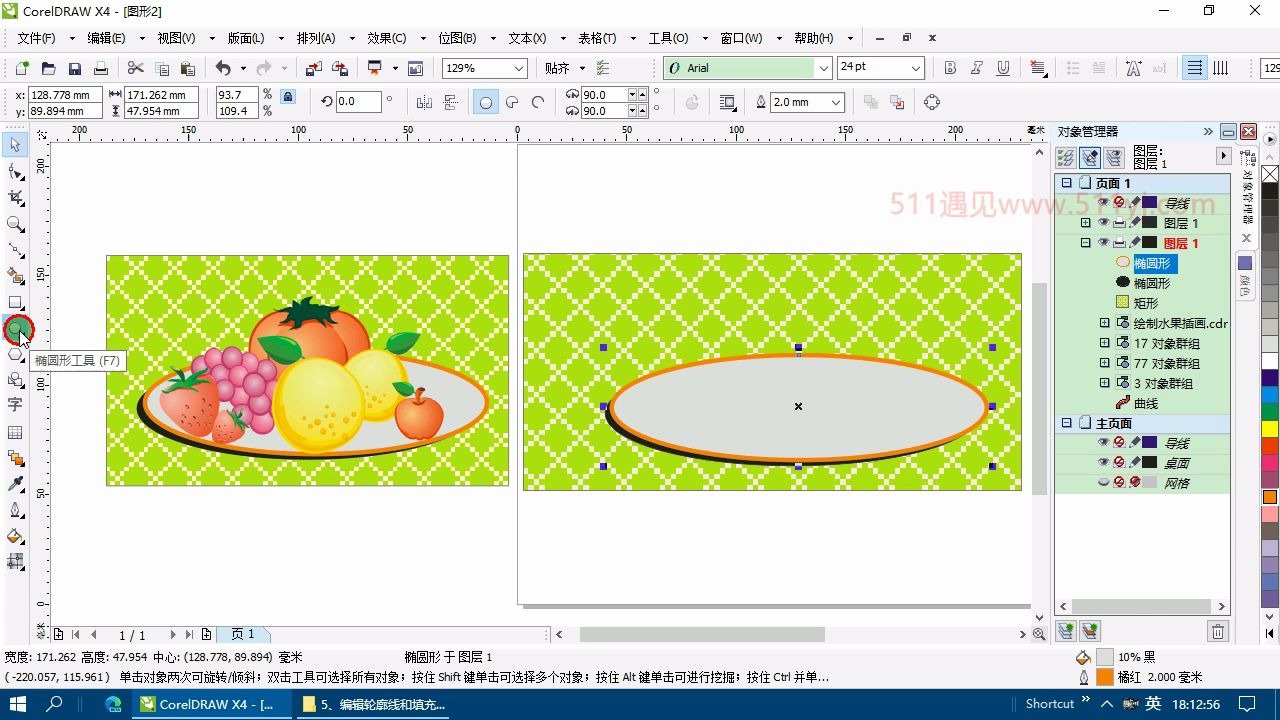The width and height of the screenshot is (1280, 720).
Task: Open the 24 pt font size dropdown
Action: (915, 68)
